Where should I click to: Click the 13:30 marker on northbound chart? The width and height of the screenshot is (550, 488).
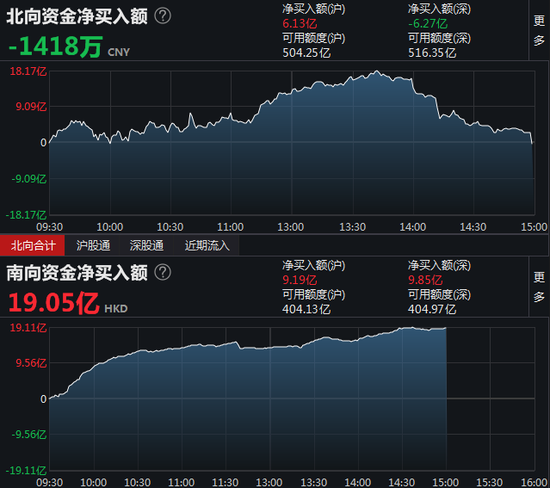coord(353,227)
